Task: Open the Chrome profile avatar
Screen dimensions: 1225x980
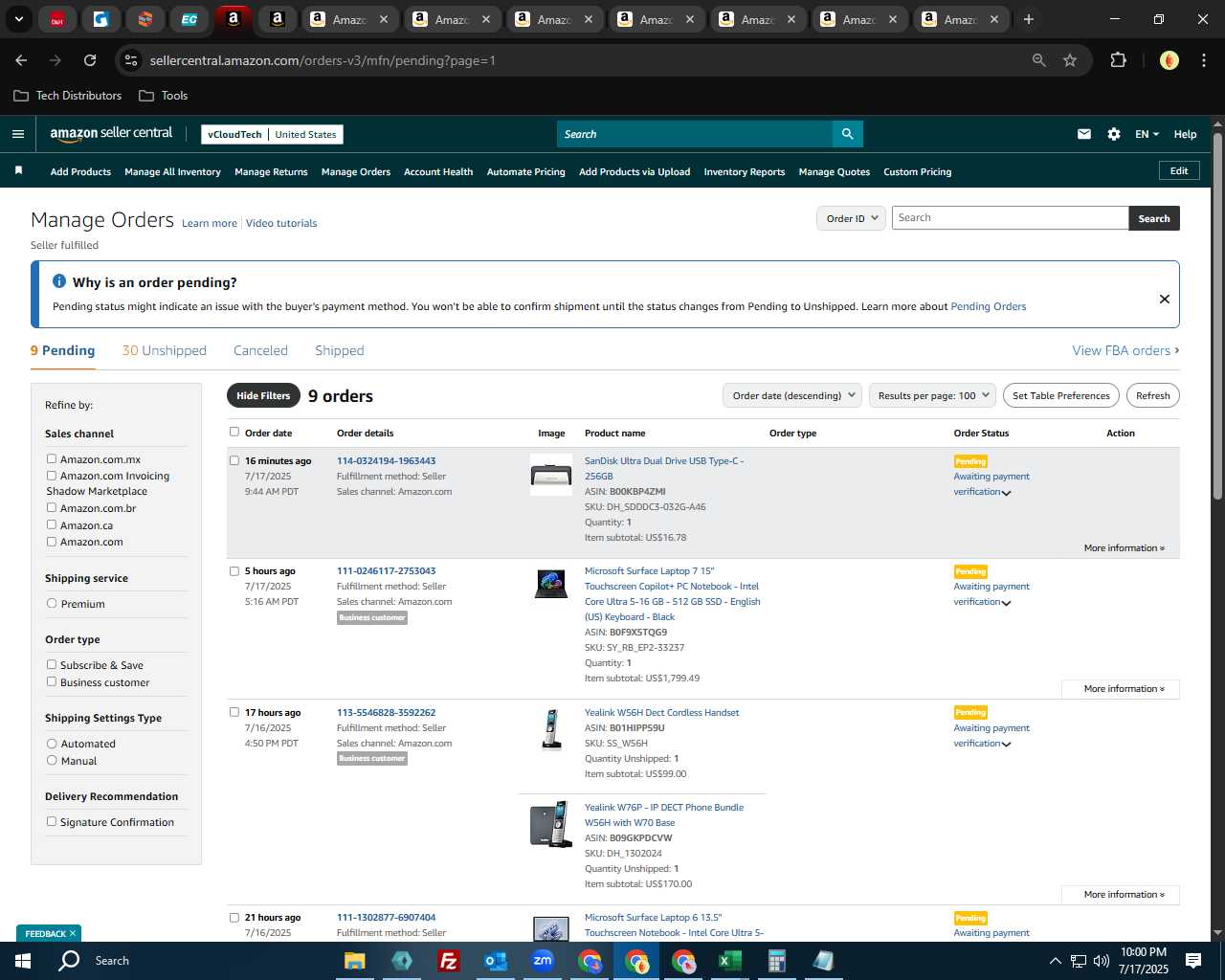Action: pos(1169,60)
